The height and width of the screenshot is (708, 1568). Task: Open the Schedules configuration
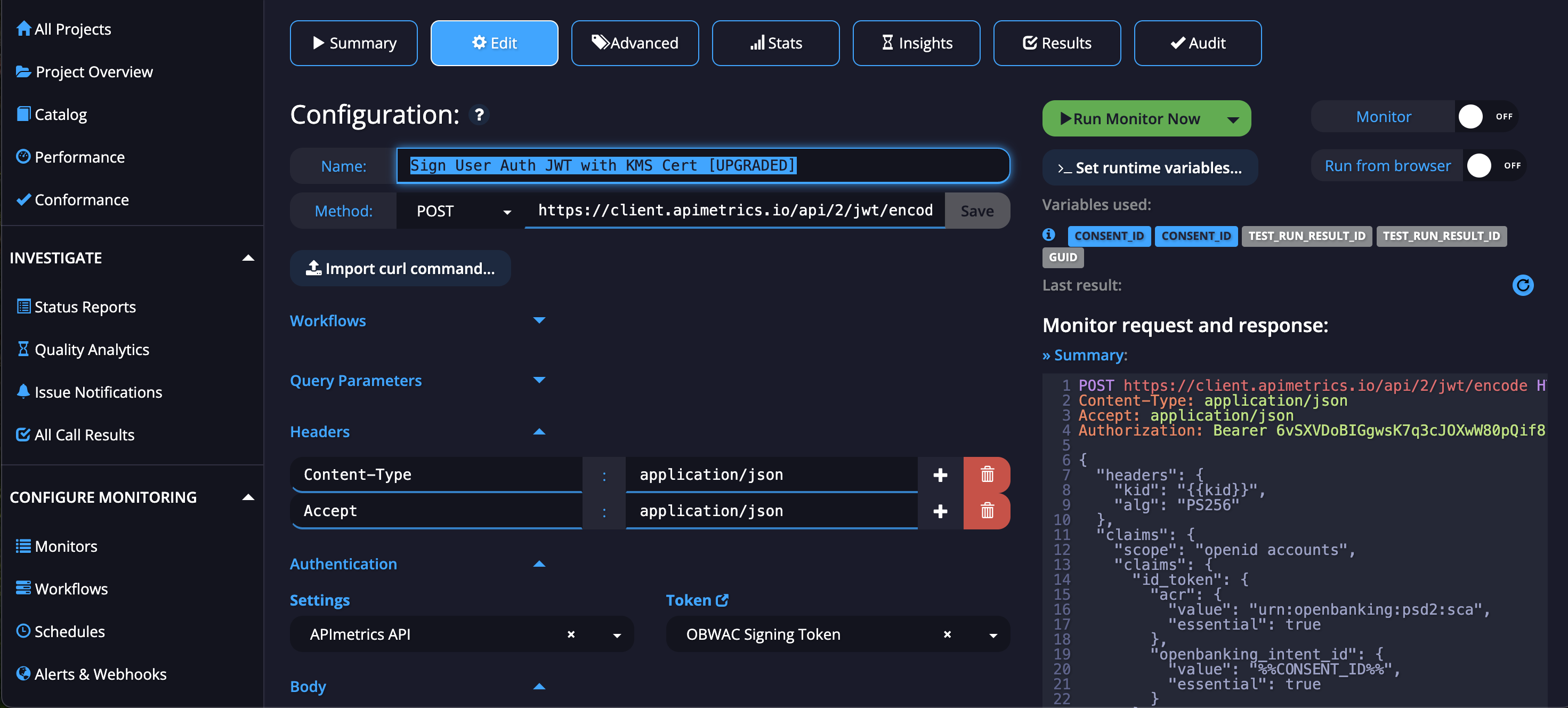[69, 631]
